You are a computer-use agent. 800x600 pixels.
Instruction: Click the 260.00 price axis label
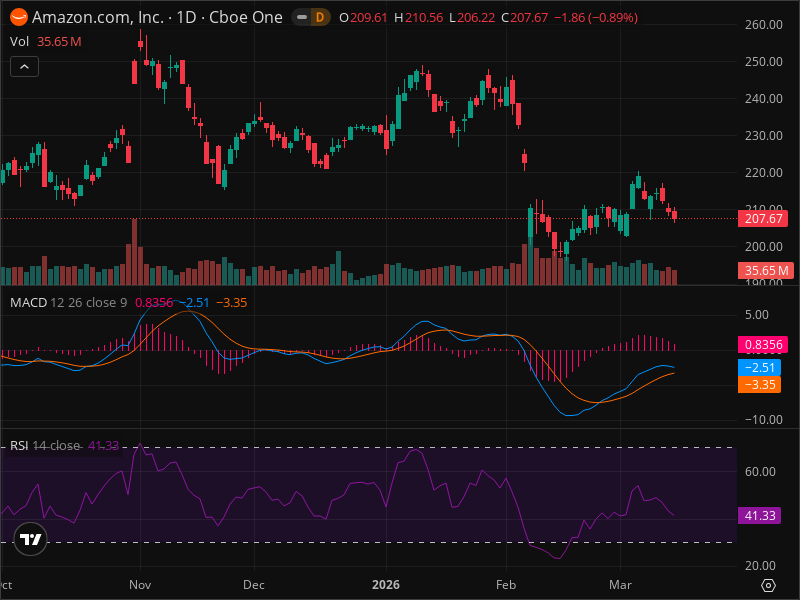coord(764,24)
